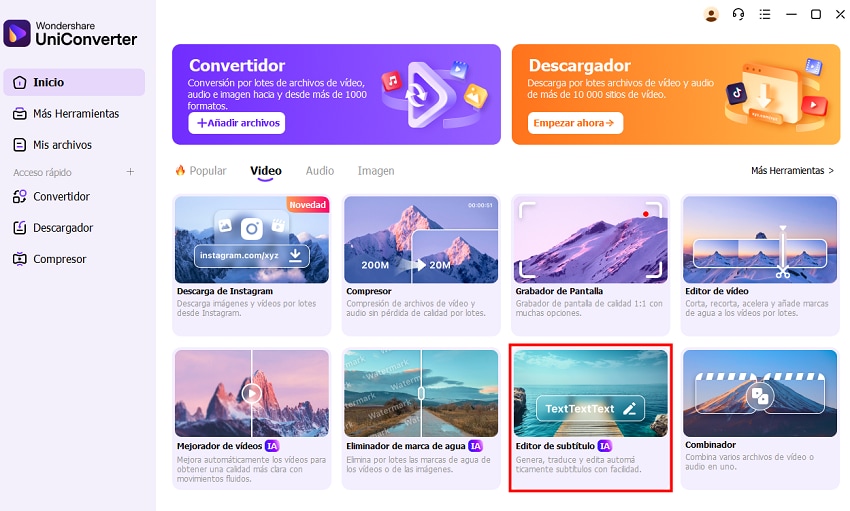Click the Empezar ahora button
850x511 pixels.
tap(575, 123)
